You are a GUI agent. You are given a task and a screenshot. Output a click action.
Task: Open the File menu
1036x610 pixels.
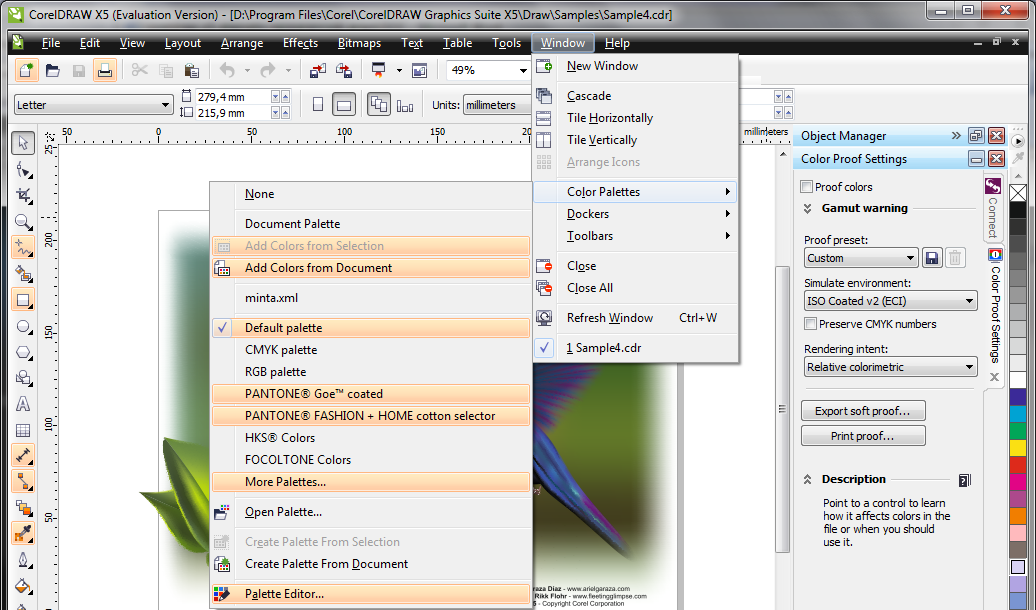pos(51,43)
